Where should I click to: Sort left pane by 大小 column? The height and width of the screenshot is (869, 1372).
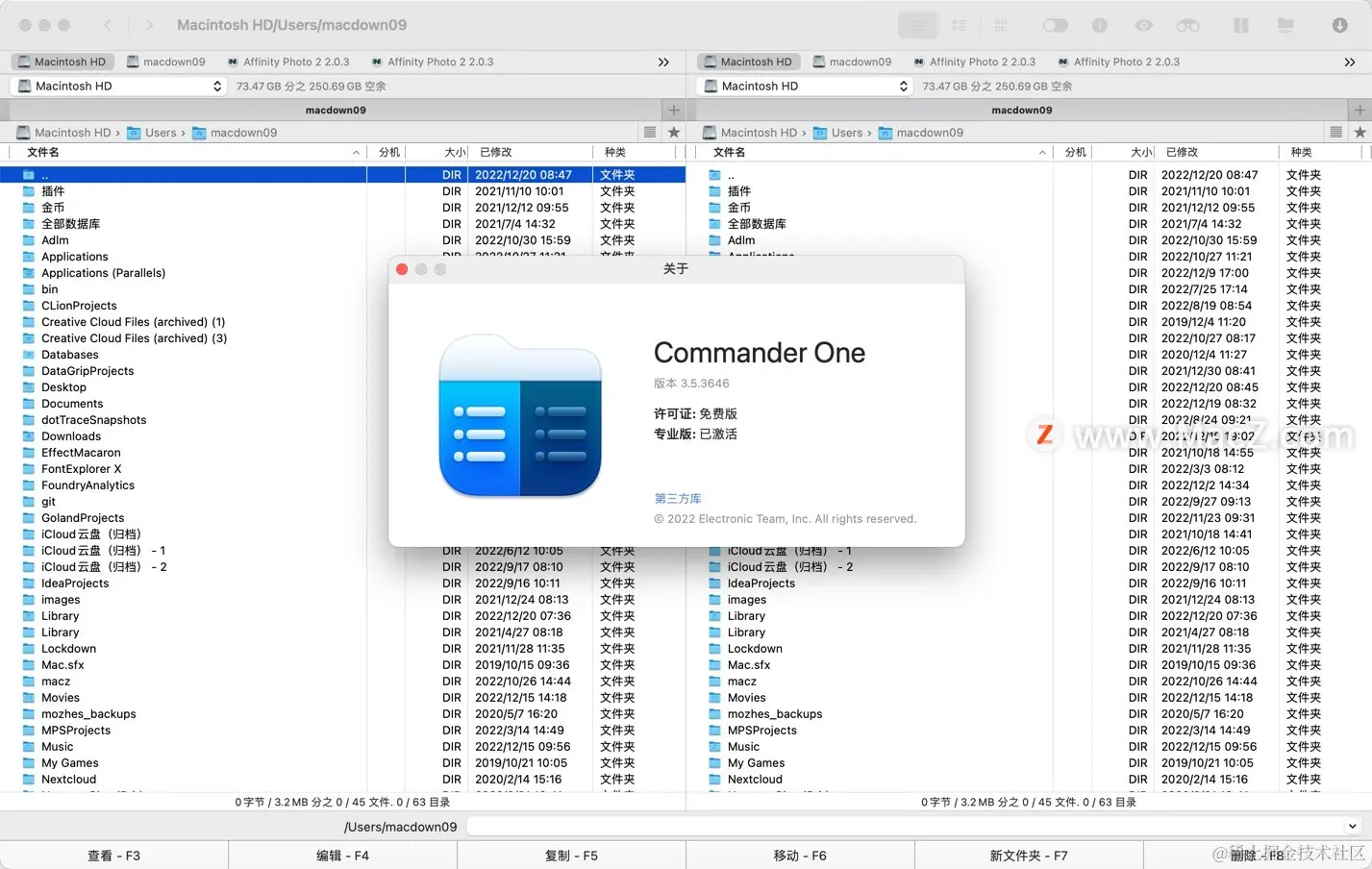point(437,152)
